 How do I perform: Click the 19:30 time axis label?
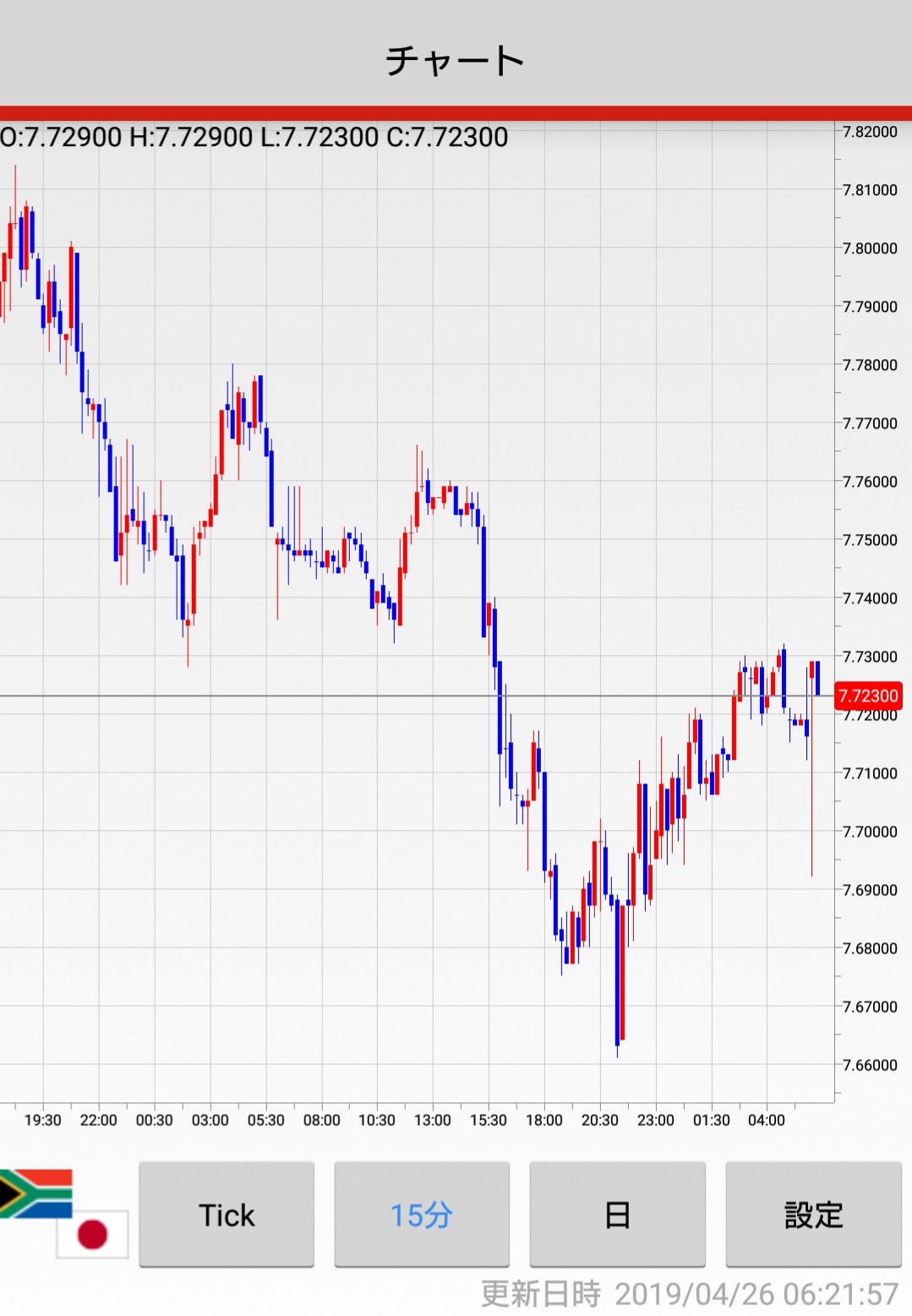[x=43, y=1120]
